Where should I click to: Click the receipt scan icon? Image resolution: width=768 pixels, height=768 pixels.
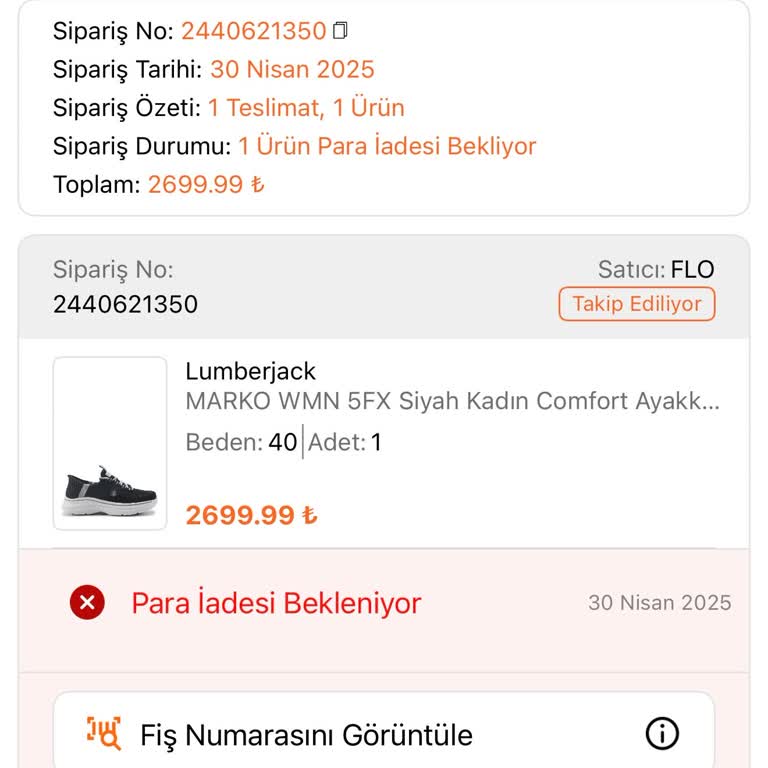tap(104, 734)
